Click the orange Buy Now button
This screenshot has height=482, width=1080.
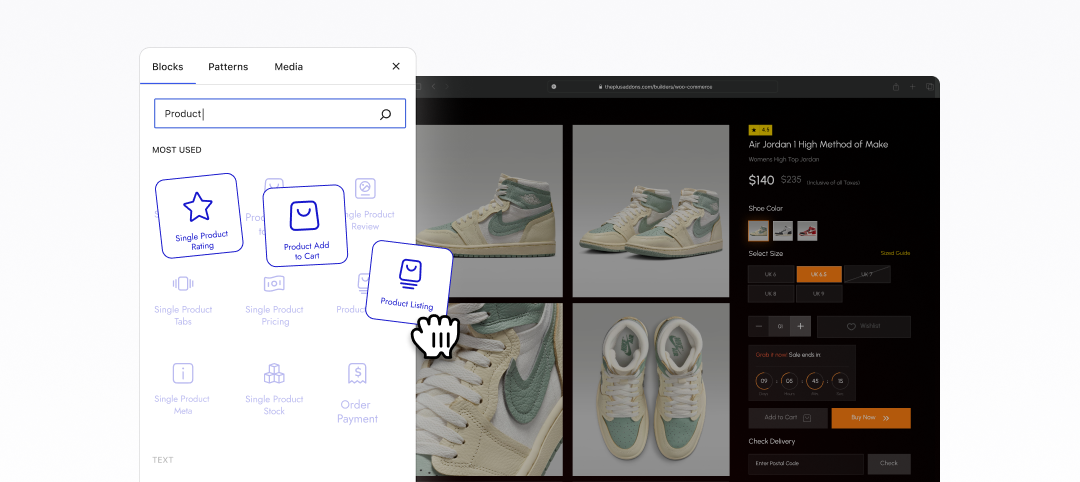(x=871, y=418)
